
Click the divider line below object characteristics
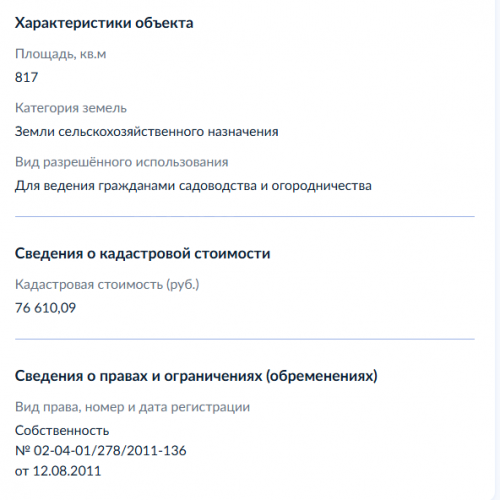245,216
